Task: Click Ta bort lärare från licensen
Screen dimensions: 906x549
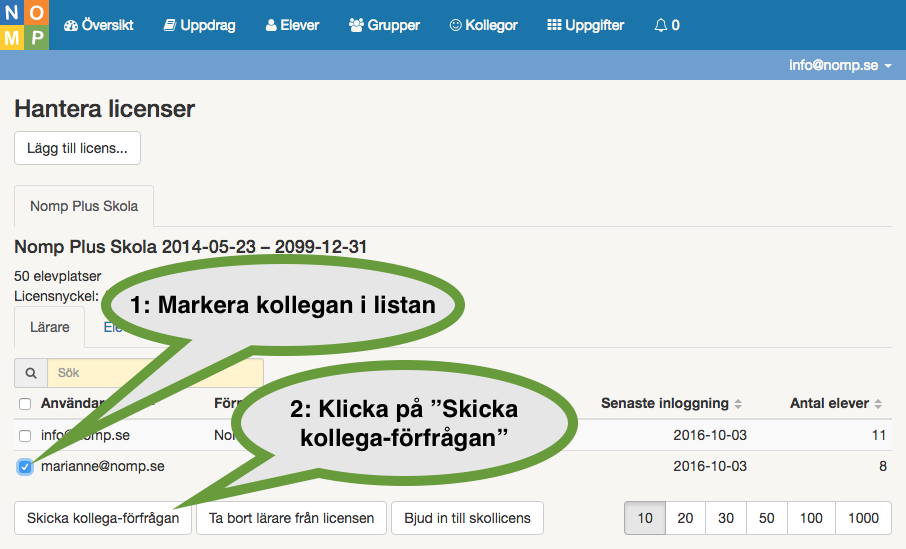Action: point(291,518)
